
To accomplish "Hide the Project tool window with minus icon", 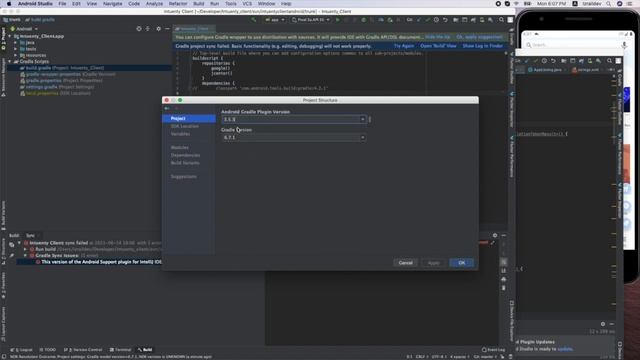I will (x=167, y=29).
